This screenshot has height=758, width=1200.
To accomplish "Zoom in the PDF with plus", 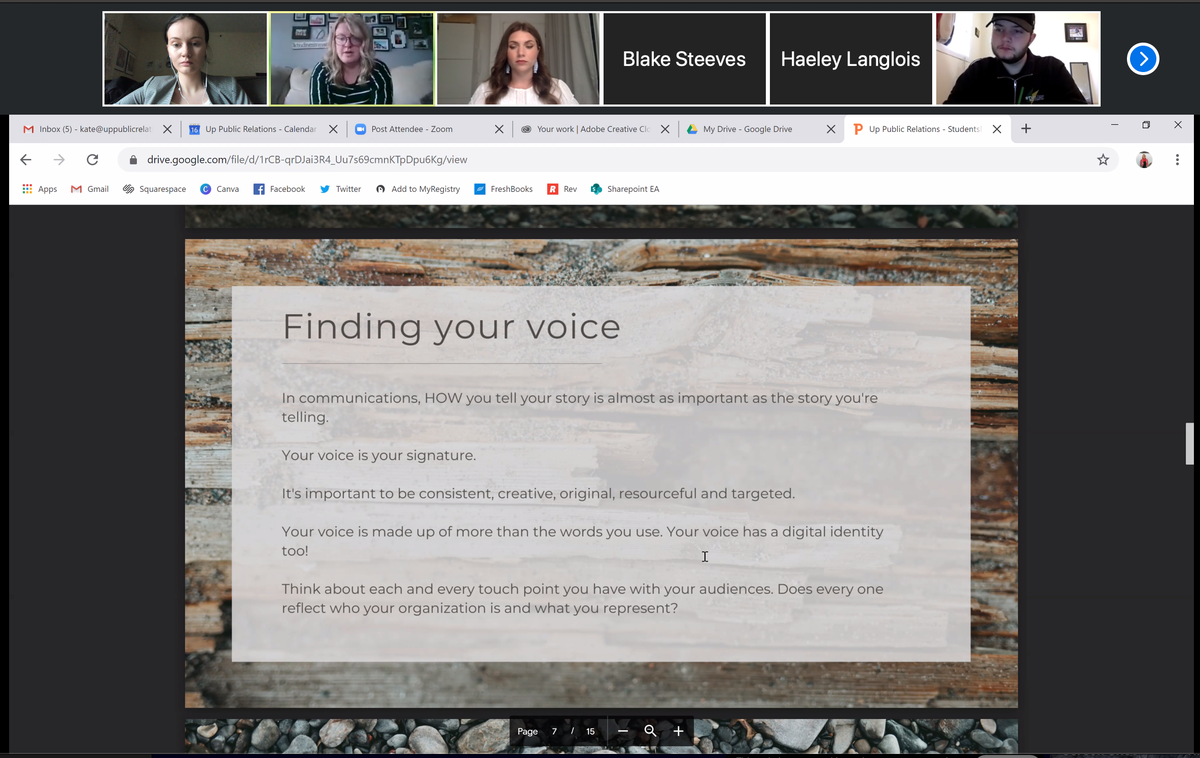I will pyautogui.click(x=678, y=731).
